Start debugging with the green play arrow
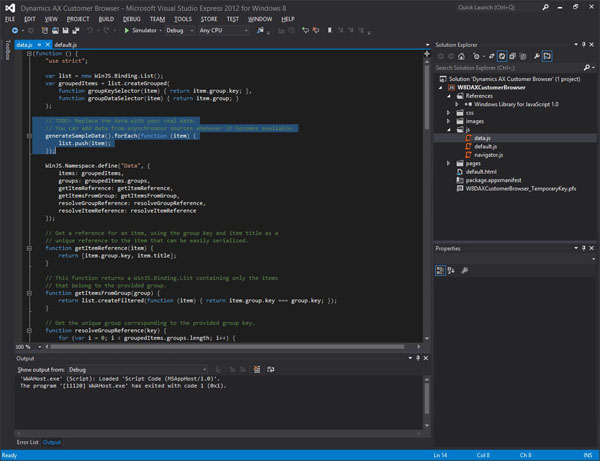 click(x=127, y=30)
